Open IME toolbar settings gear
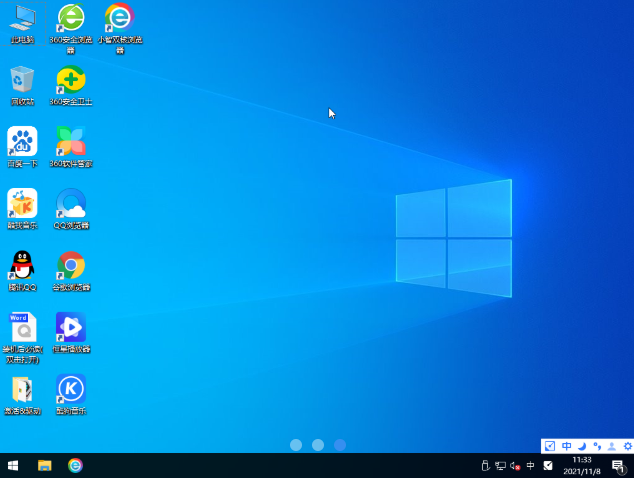The width and height of the screenshot is (634, 478). click(x=627, y=446)
